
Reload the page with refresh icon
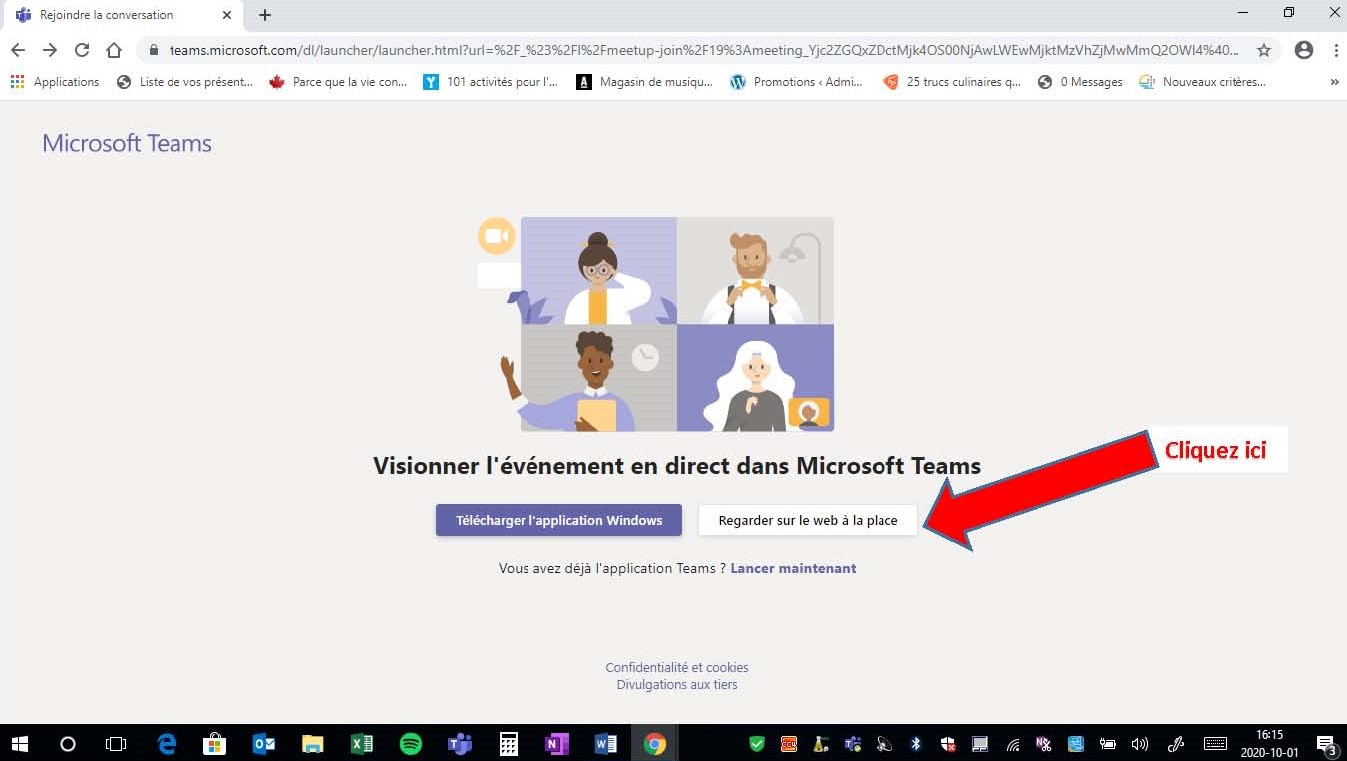pyautogui.click(x=82, y=50)
